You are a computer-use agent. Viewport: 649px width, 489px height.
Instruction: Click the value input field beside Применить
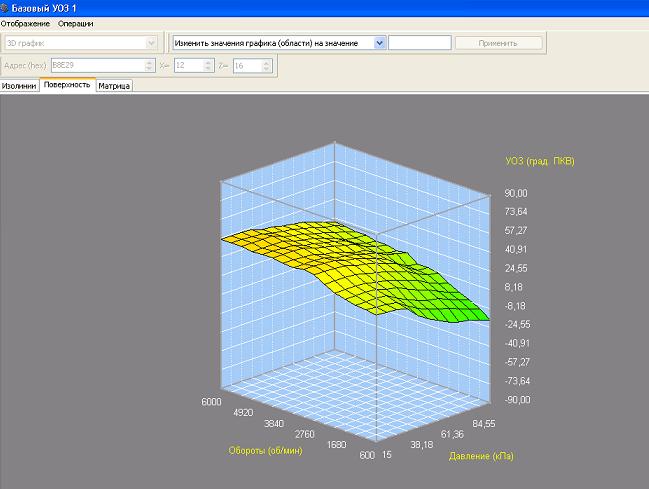(419, 43)
